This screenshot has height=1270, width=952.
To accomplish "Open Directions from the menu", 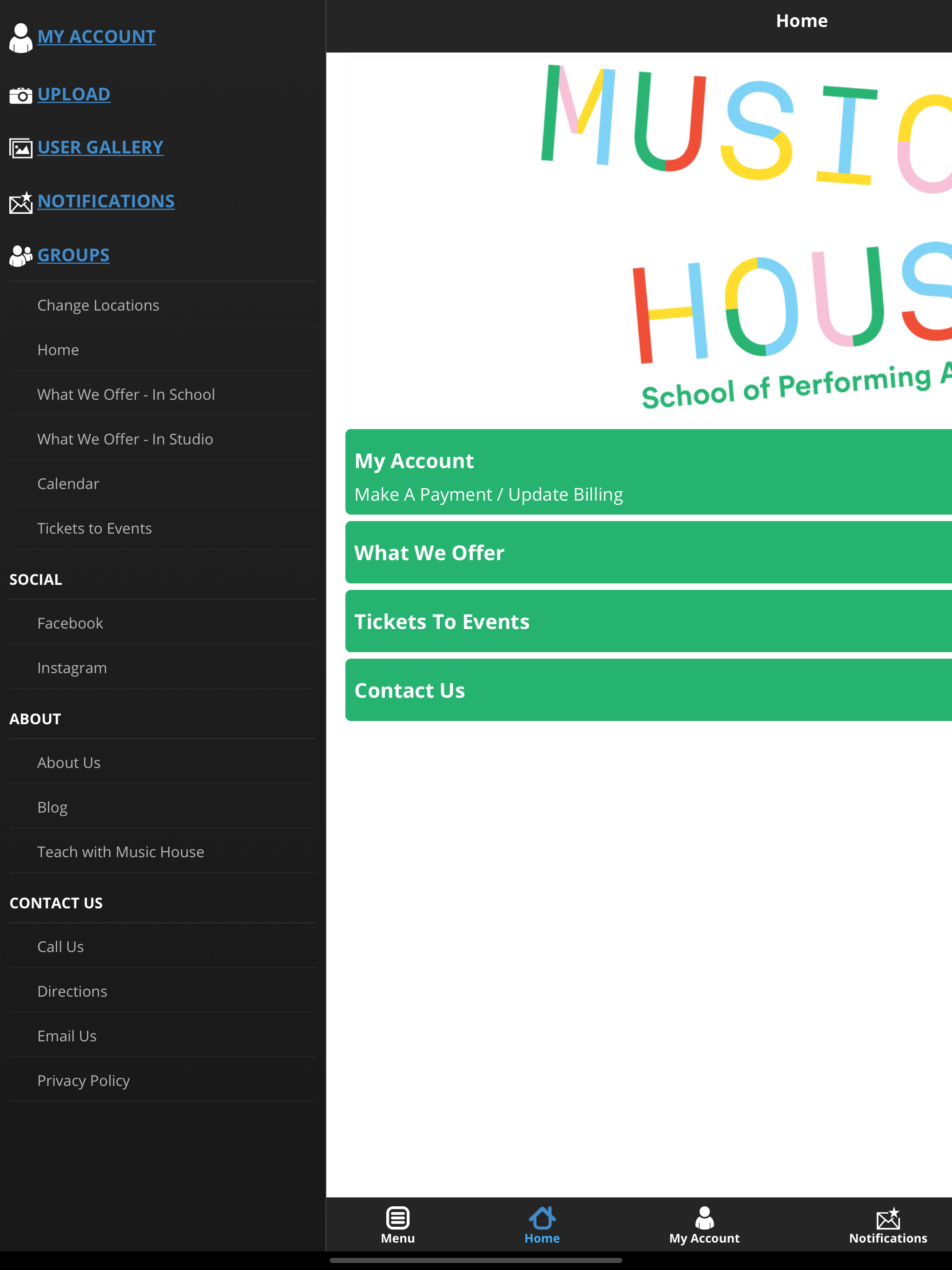I will point(163,992).
